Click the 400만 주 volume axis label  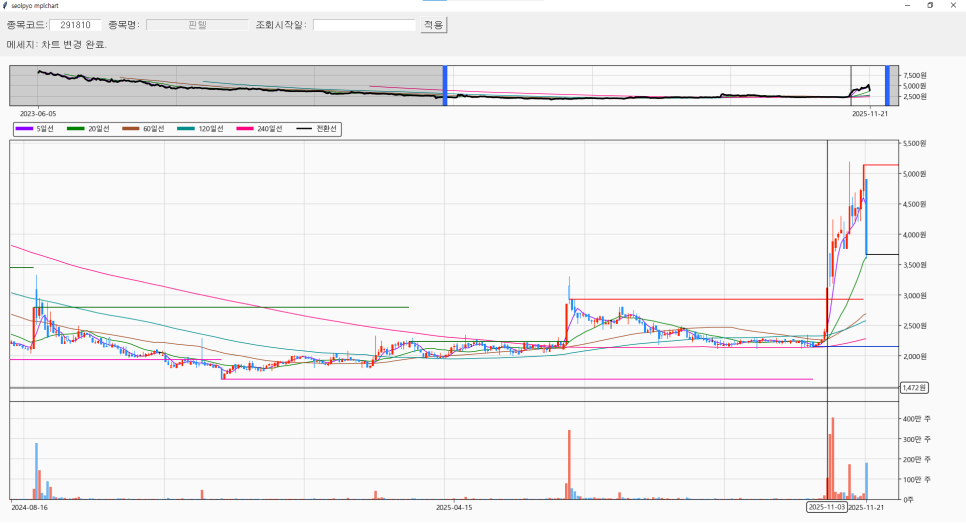point(917,419)
